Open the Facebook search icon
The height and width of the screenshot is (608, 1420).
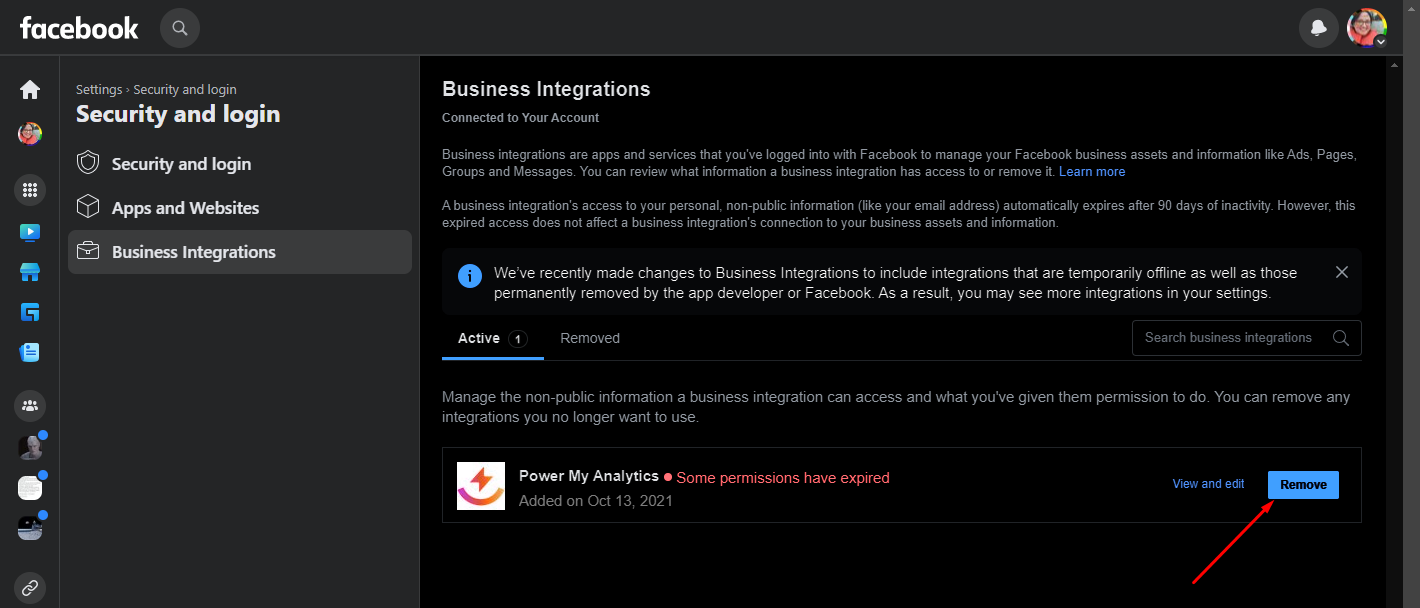click(x=180, y=28)
